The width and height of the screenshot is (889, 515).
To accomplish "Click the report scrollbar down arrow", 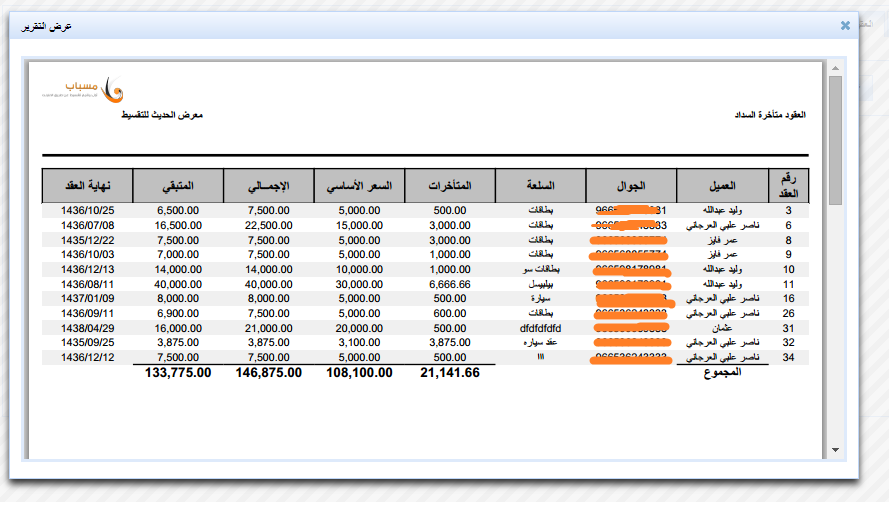I will point(835,452).
